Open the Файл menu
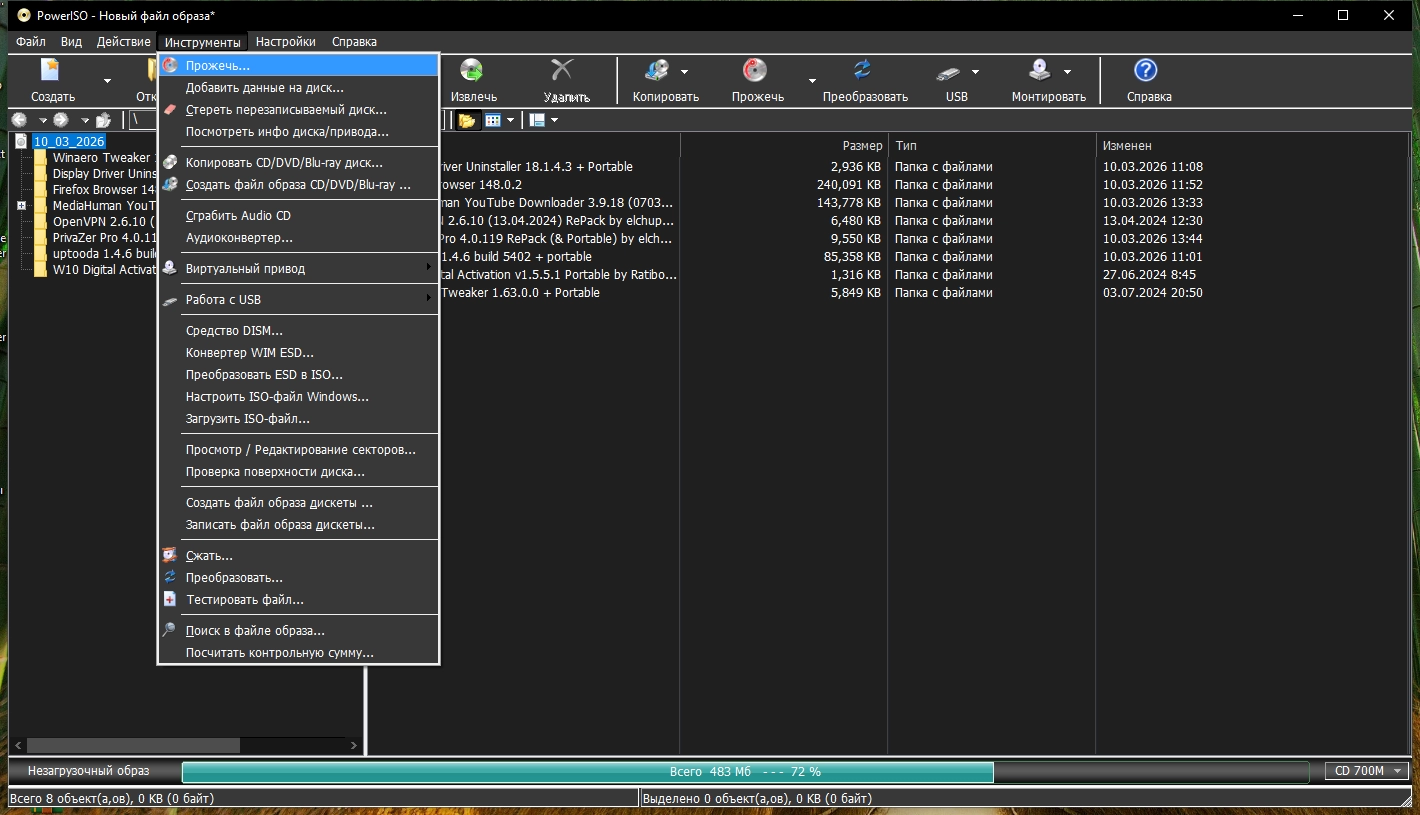The image size is (1420, 815). [31, 42]
